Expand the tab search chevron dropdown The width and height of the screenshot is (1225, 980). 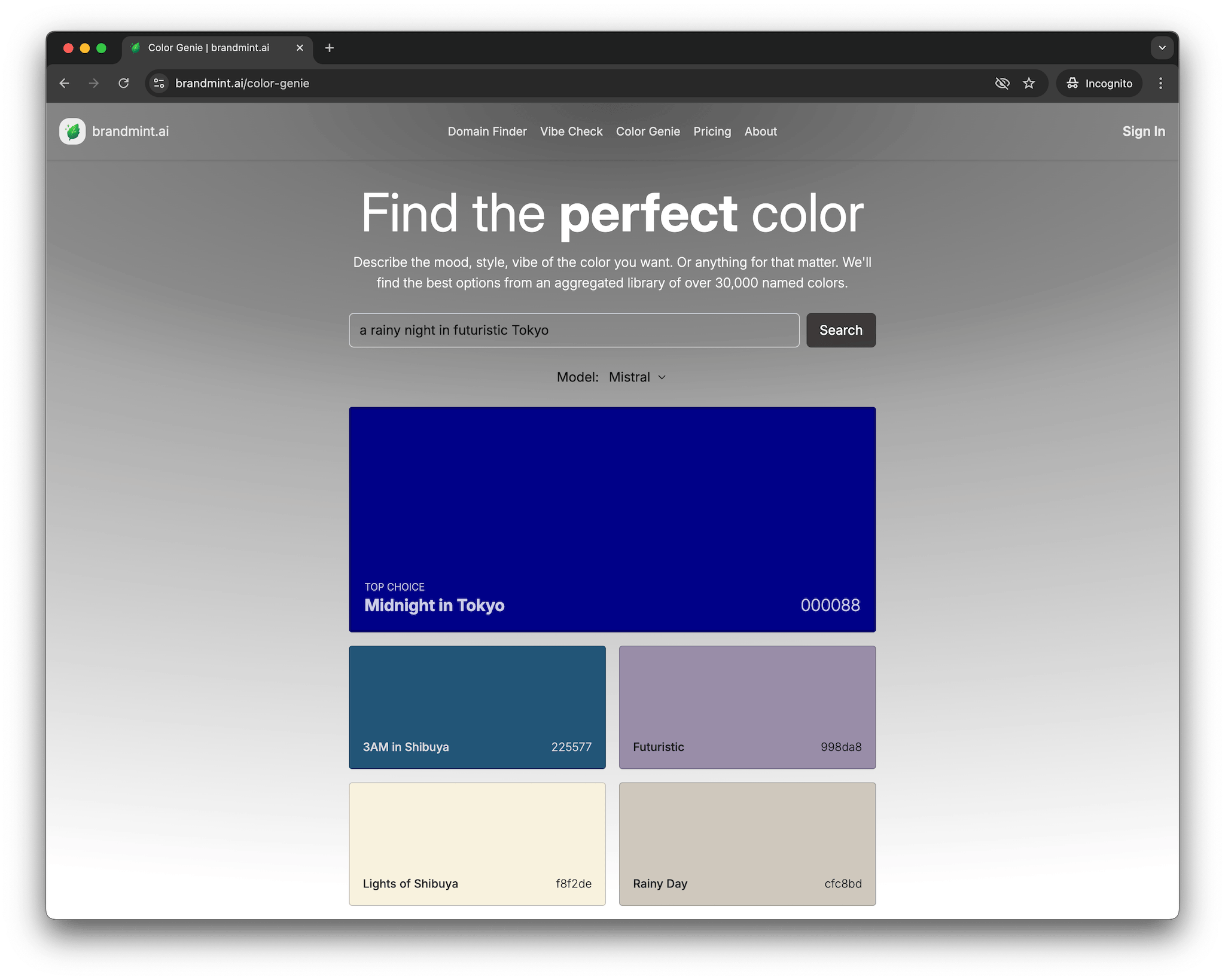[1162, 48]
